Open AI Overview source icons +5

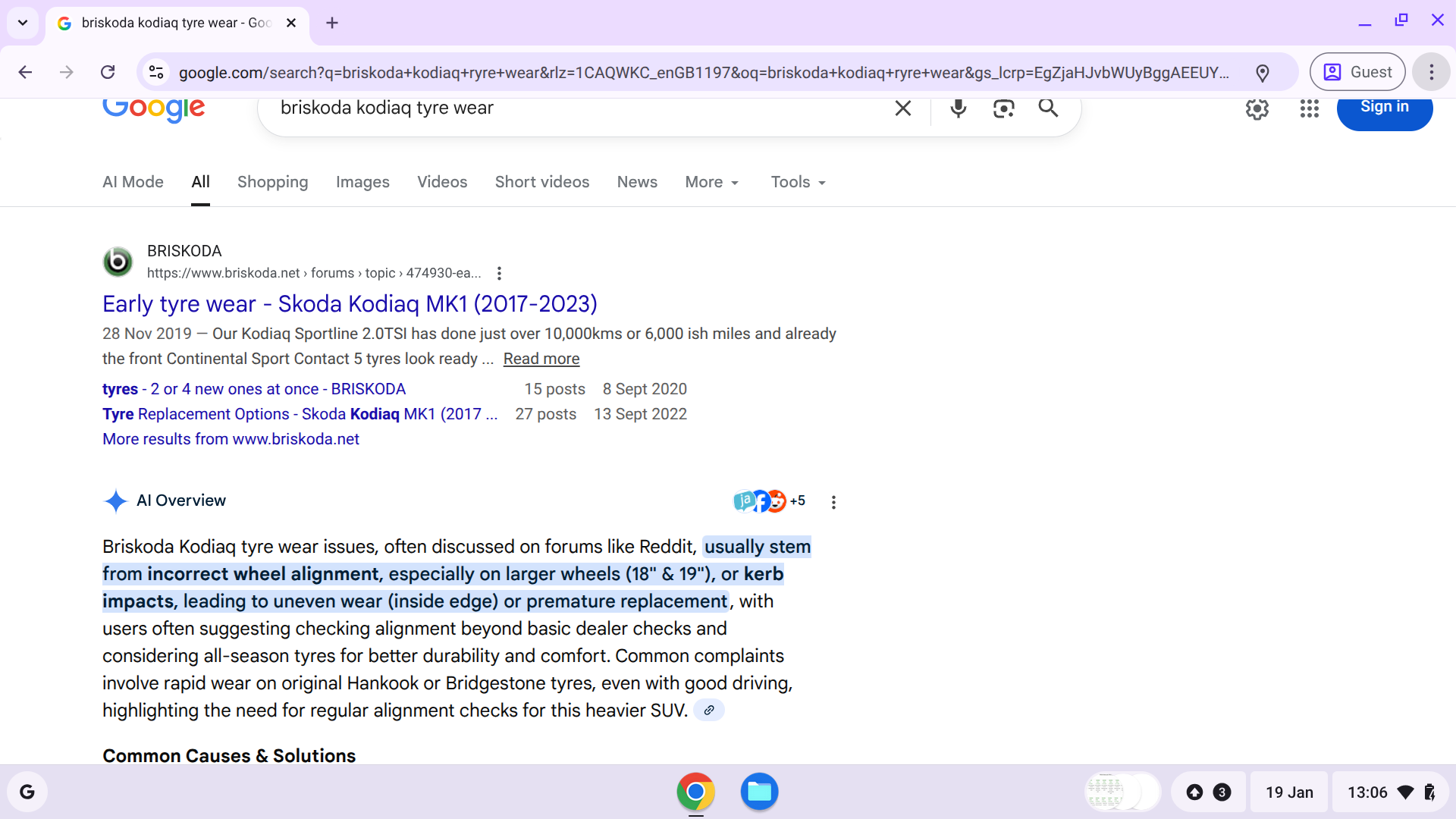(769, 500)
